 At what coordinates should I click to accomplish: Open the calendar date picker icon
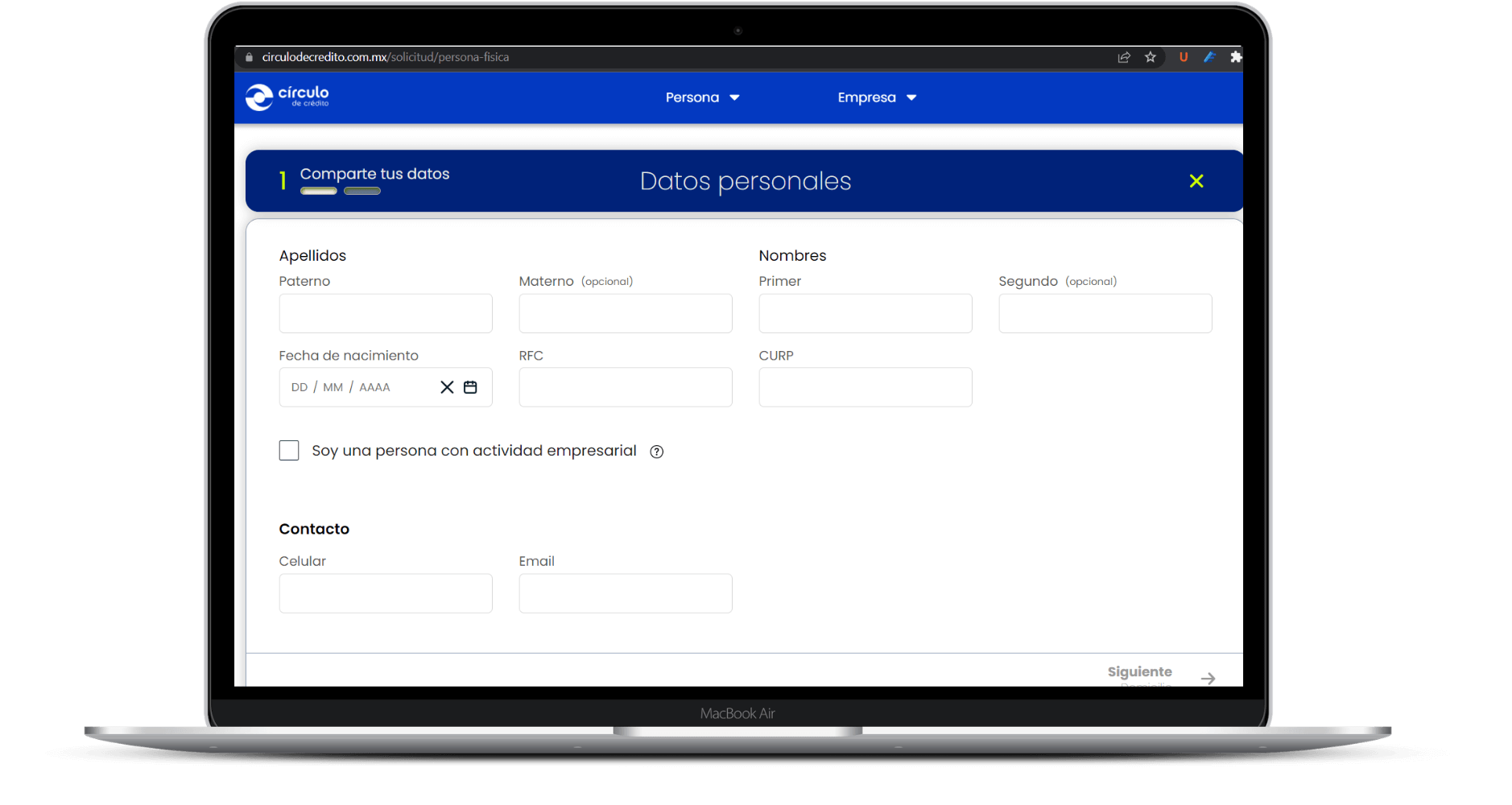470,387
